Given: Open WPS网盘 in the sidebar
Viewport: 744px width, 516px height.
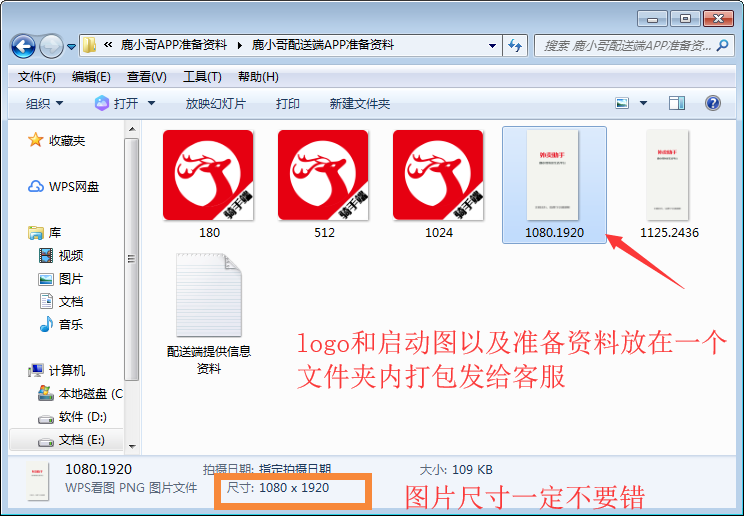Looking at the screenshot, I should coord(74,187).
